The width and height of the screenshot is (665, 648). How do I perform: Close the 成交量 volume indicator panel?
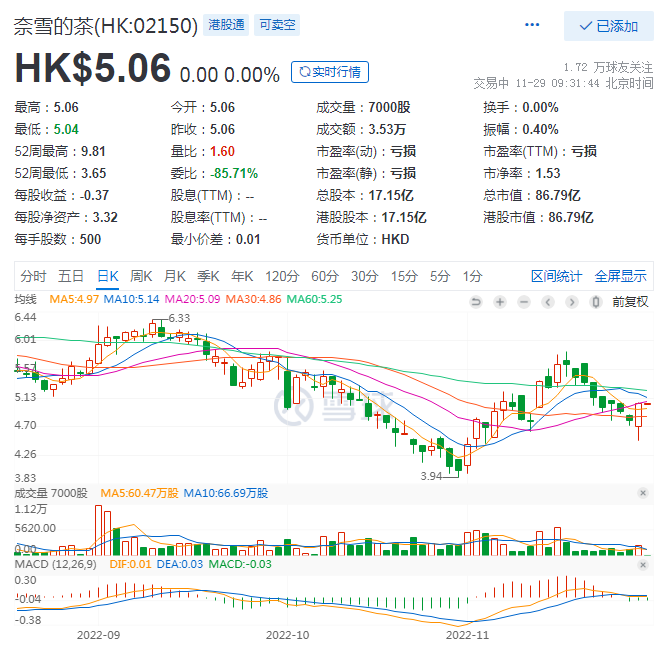(643, 493)
